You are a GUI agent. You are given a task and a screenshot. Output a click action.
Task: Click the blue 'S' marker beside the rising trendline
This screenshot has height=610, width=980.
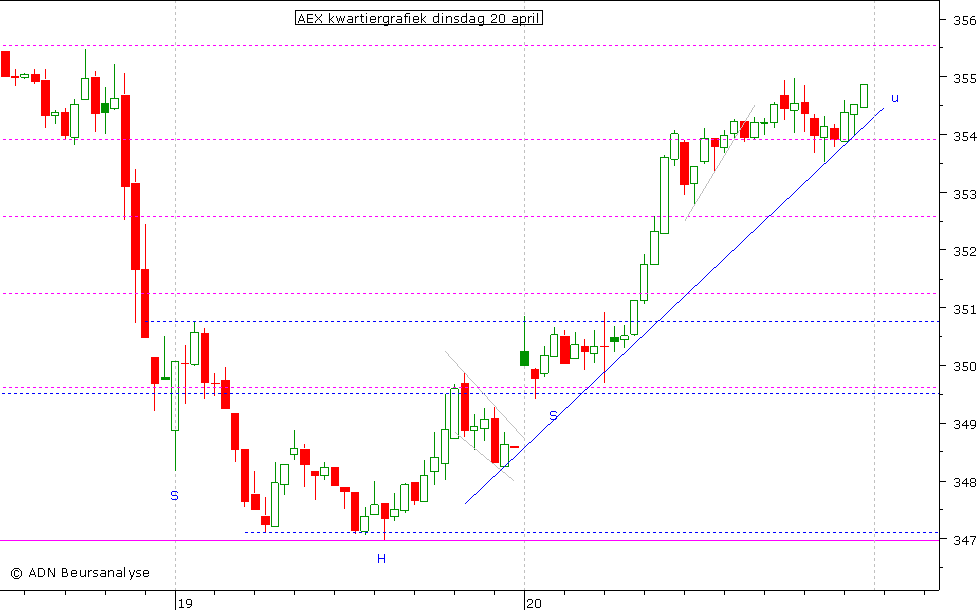click(x=553, y=416)
